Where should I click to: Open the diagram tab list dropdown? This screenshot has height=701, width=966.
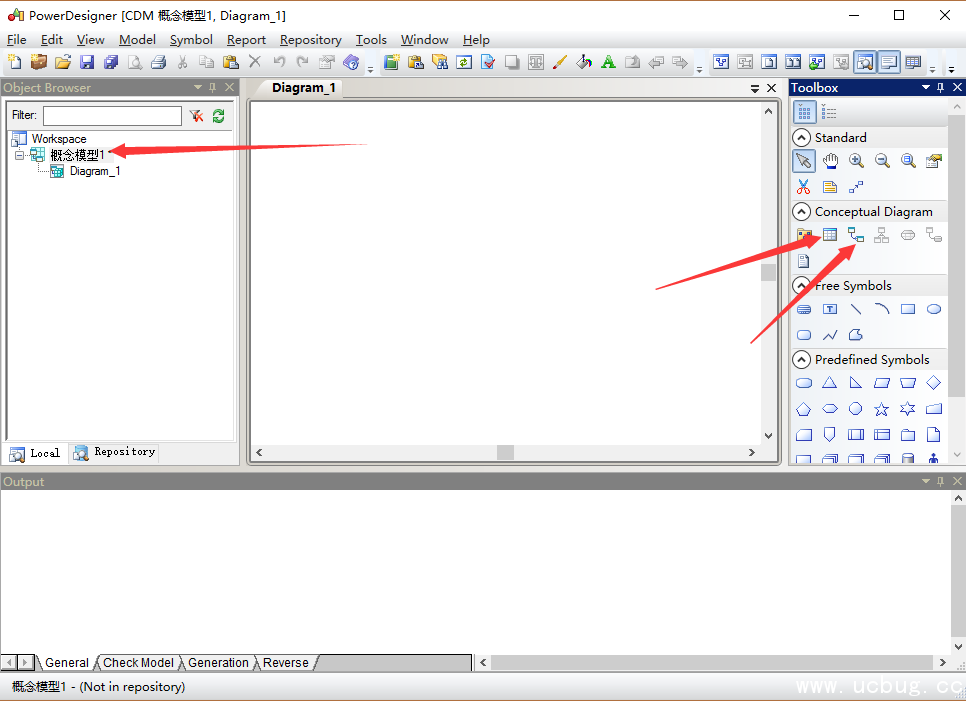pyautogui.click(x=755, y=89)
